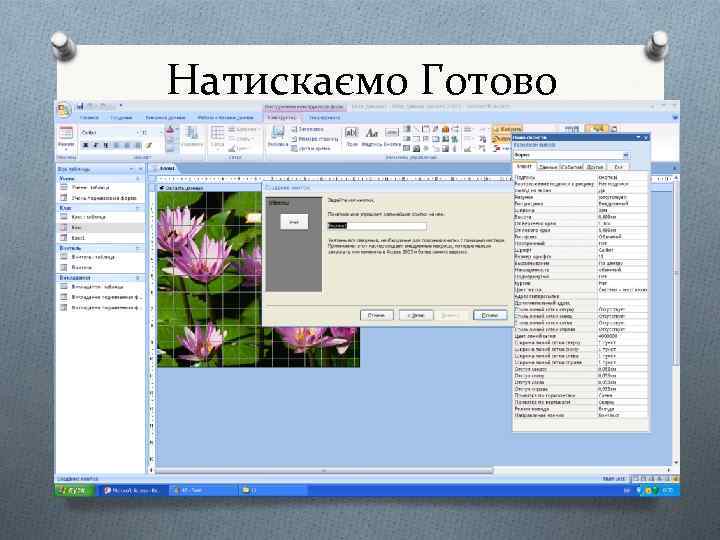
Task: Open the Другие tab in the property sheet
Action: click(595, 167)
